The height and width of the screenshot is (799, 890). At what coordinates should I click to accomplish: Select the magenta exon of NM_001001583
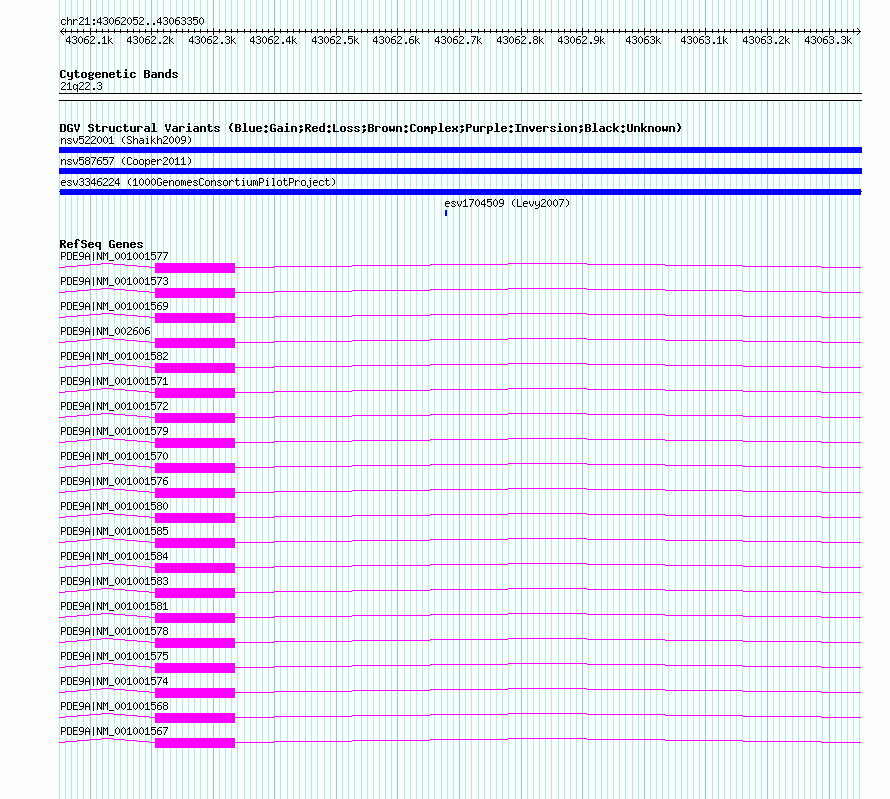pos(195,592)
